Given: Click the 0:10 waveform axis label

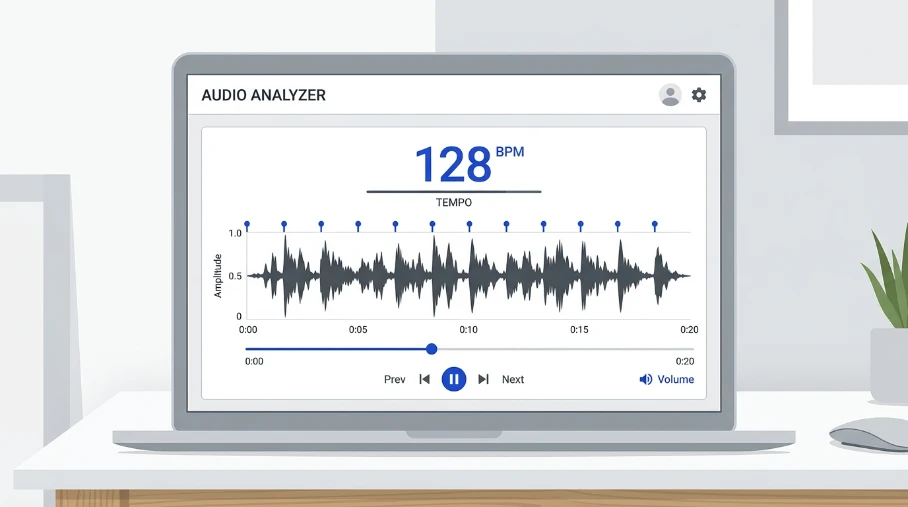Looking at the screenshot, I should (468, 330).
